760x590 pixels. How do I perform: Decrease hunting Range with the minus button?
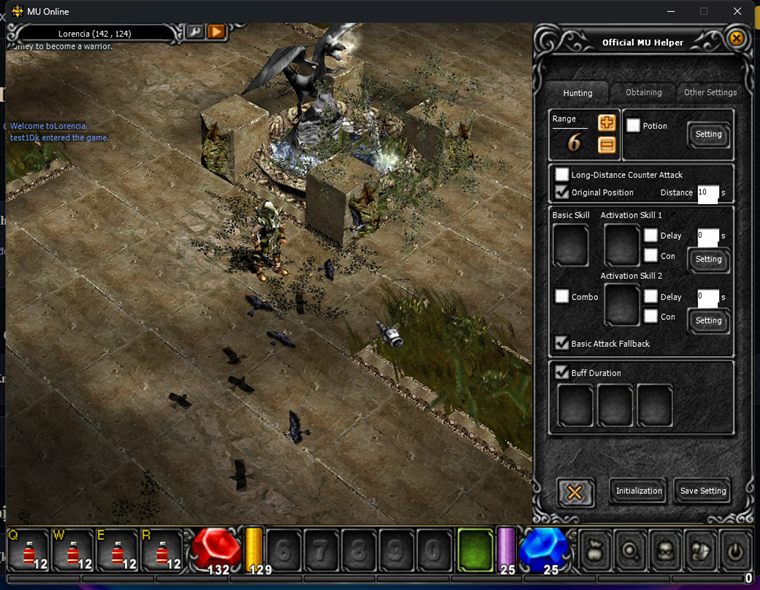606,144
